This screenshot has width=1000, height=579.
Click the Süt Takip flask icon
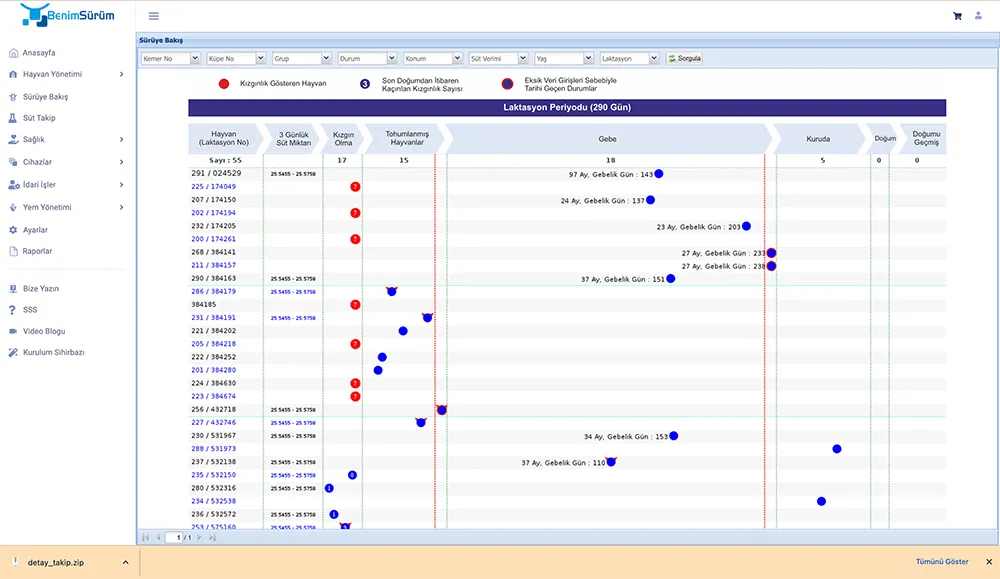click(x=12, y=118)
